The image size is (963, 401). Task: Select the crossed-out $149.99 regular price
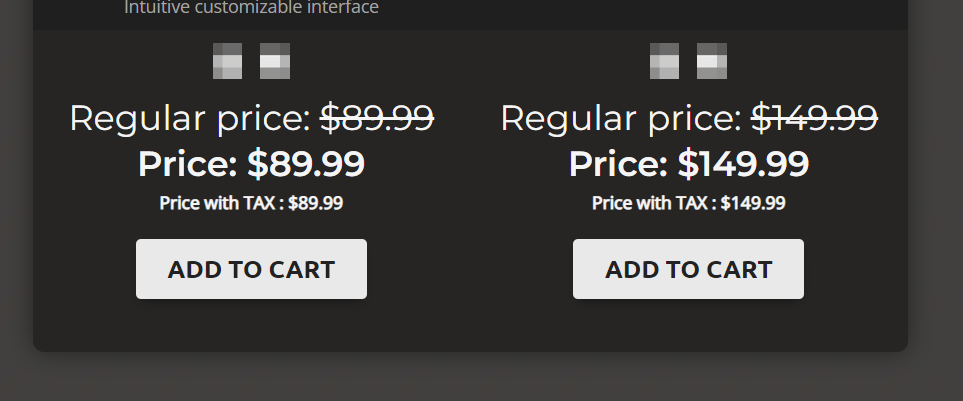814,118
